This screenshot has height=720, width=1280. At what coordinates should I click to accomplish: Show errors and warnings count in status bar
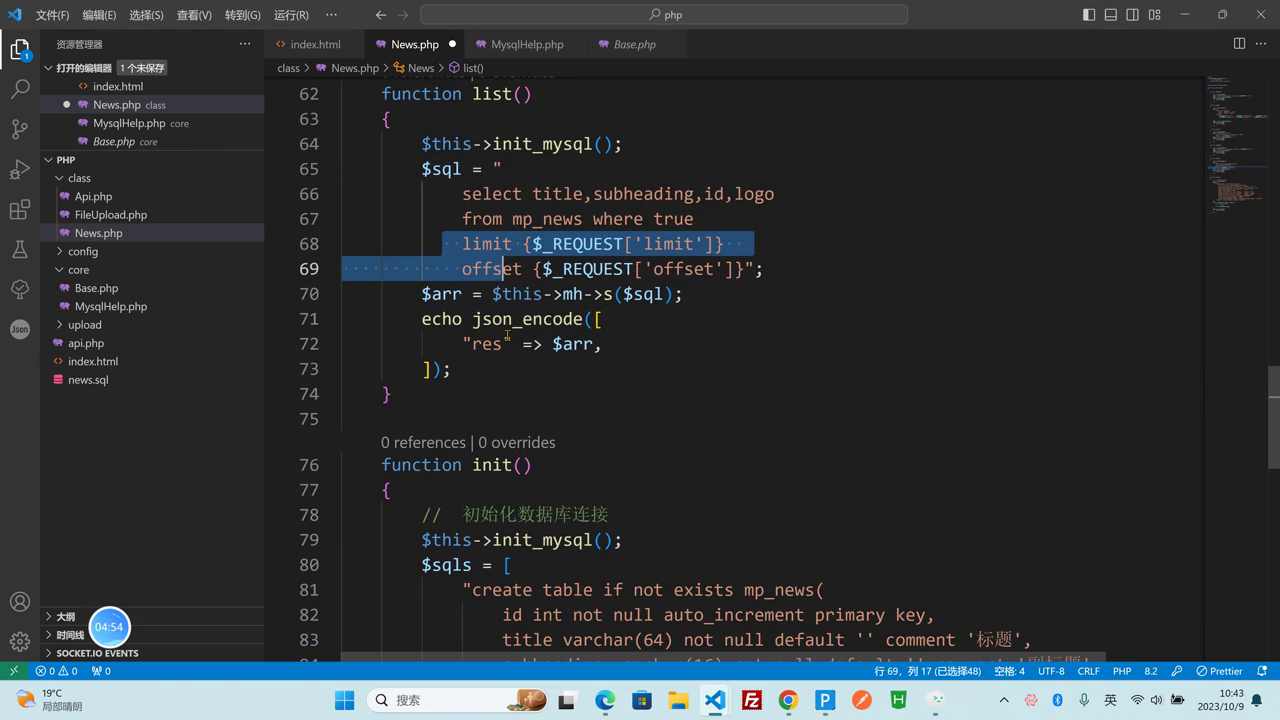coord(57,671)
